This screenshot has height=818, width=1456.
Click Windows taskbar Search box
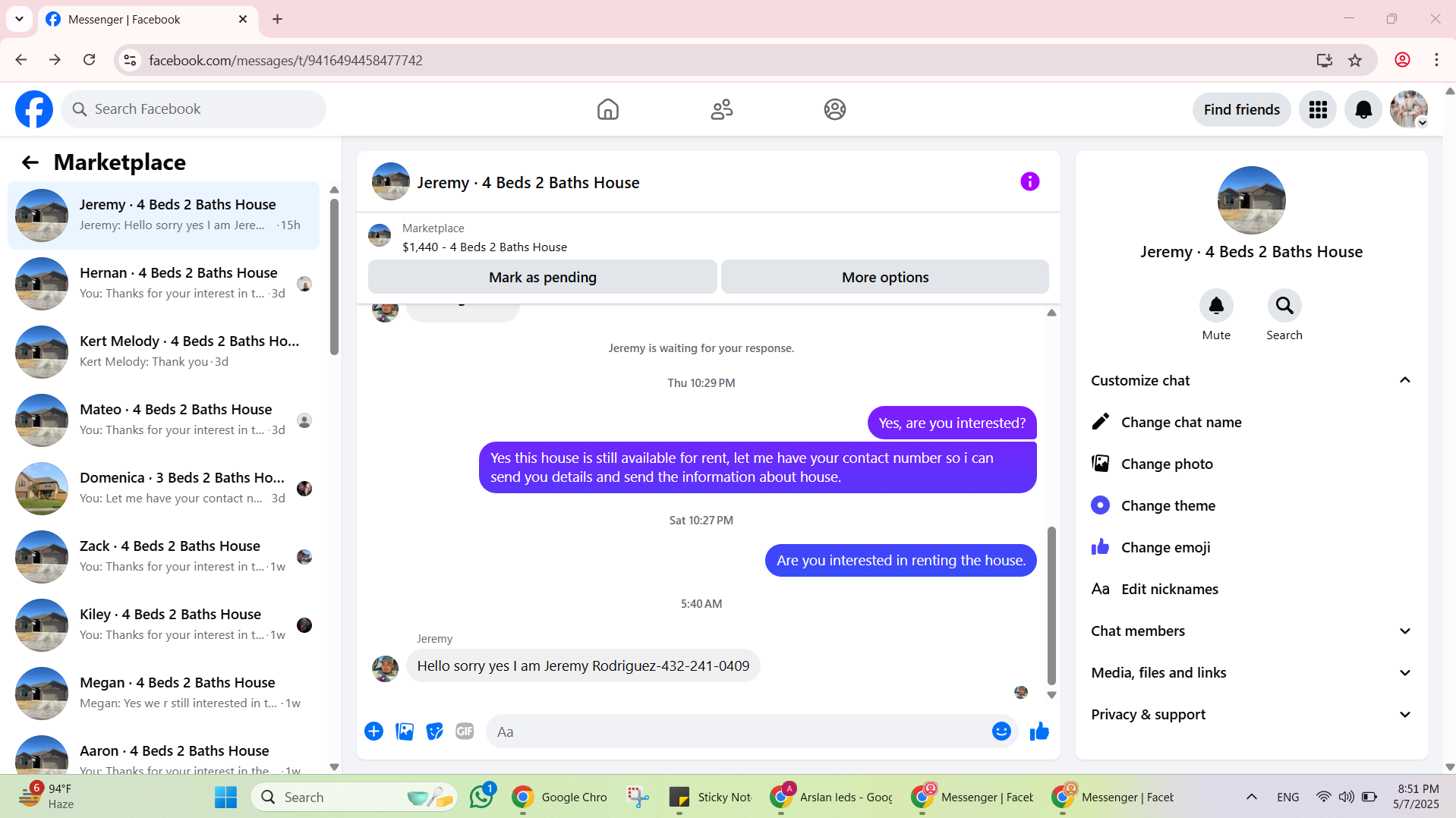(x=354, y=797)
